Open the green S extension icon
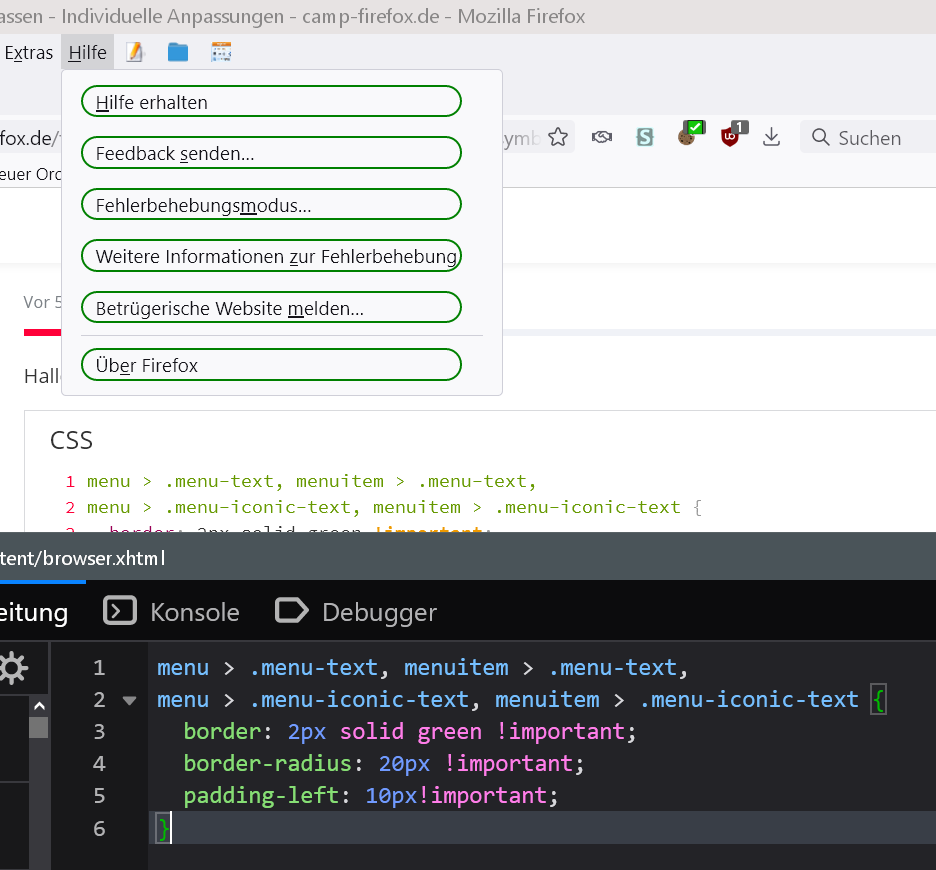The height and width of the screenshot is (870, 936). click(645, 137)
